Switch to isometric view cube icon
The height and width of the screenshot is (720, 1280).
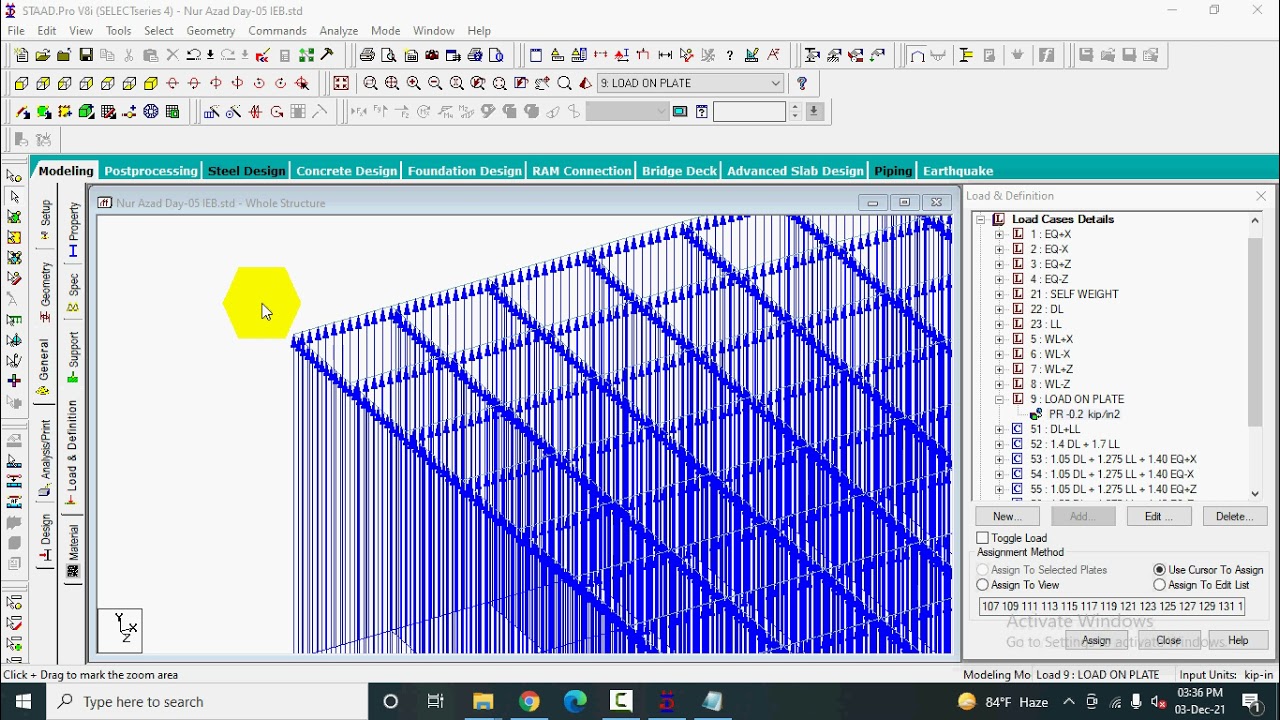click(x=151, y=84)
